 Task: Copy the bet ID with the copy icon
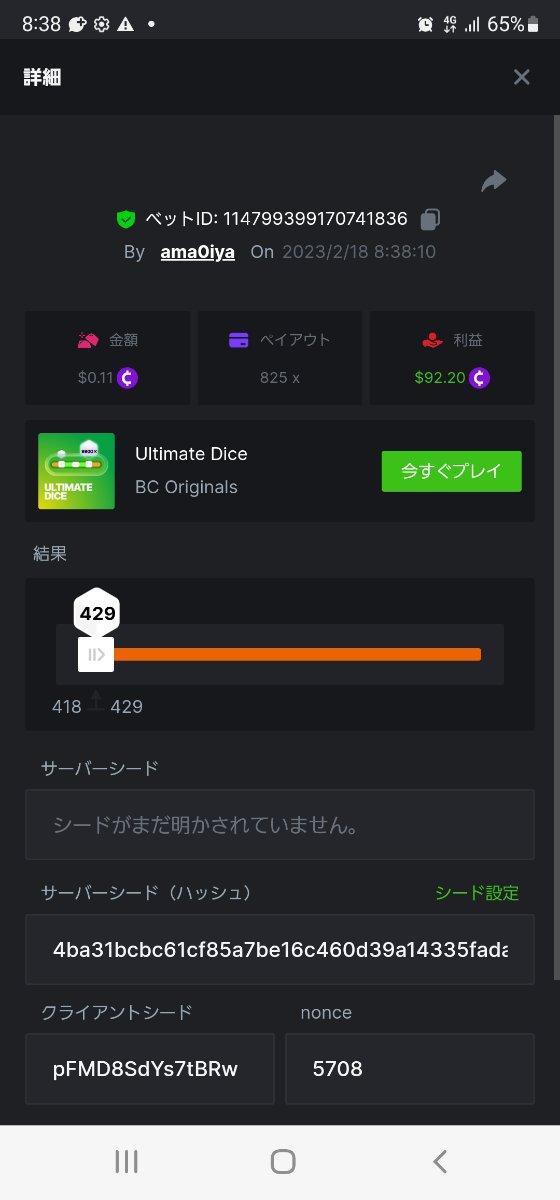click(x=430, y=218)
